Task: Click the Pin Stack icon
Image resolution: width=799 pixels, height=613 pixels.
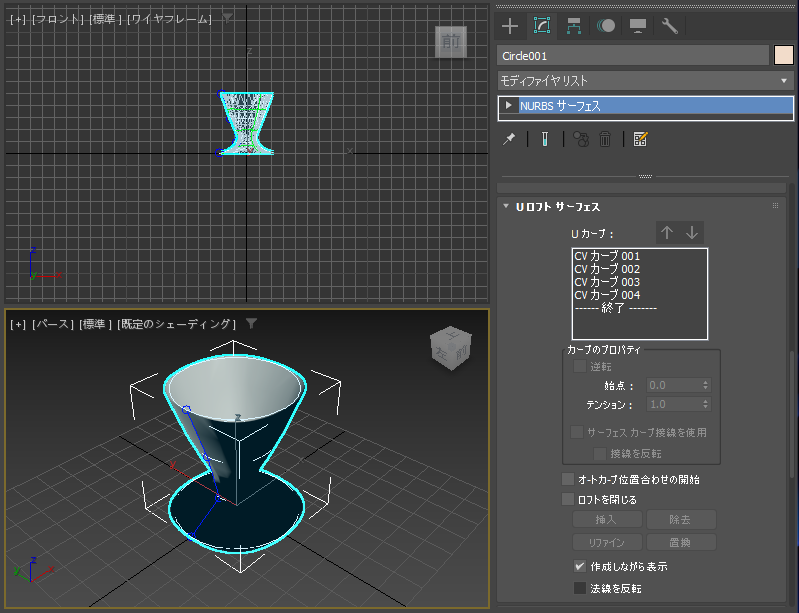Action: pyautogui.click(x=509, y=139)
